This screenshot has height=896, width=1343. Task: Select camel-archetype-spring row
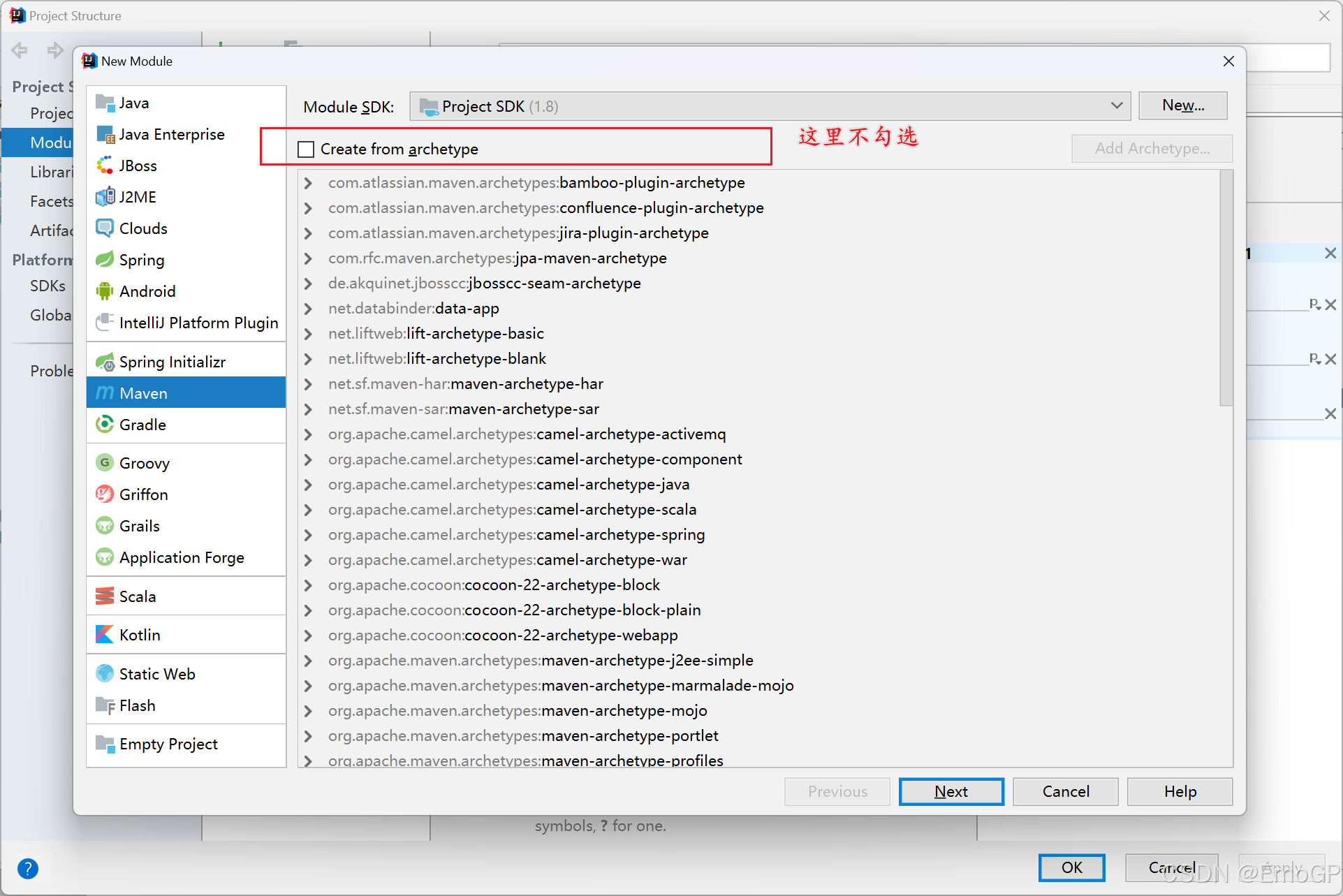click(x=758, y=535)
